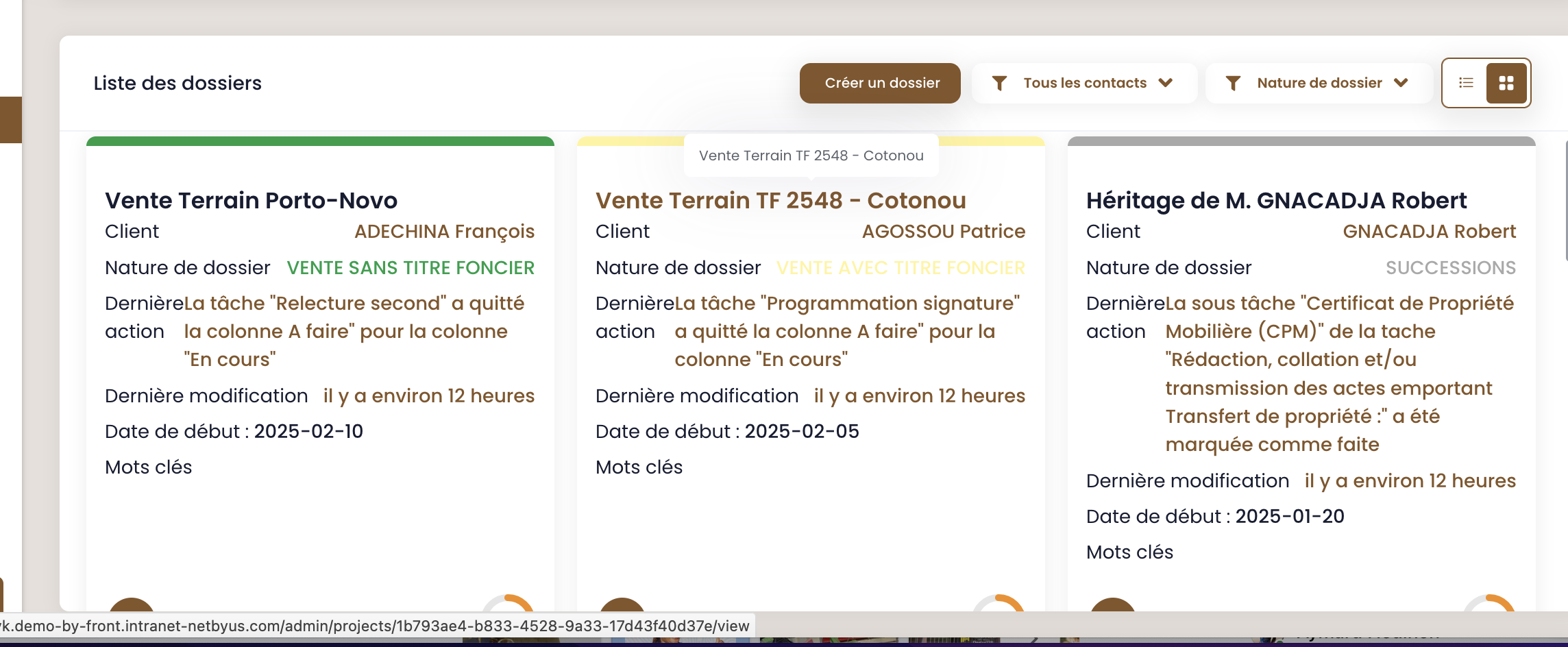Click the Créer un dossier button
Image resolution: width=1568 pixels, height=647 pixels.
pyautogui.click(x=880, y=83)
